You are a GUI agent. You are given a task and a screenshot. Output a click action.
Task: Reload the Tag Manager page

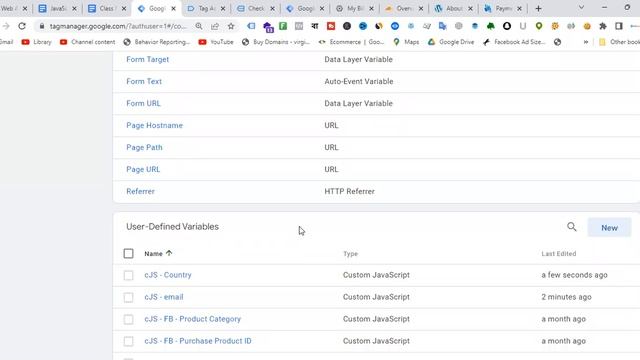pyautogui.click(x=22, y=26)
